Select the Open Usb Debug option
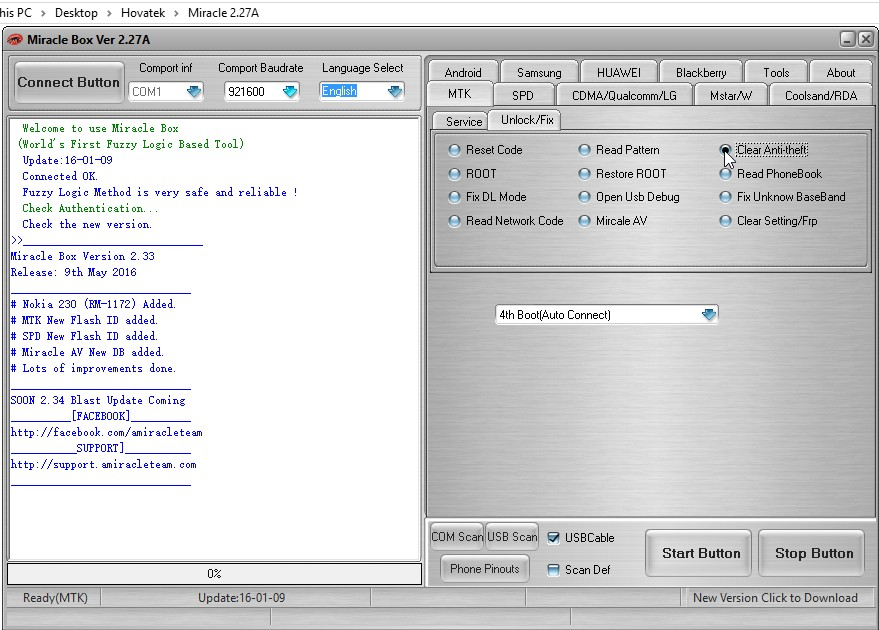Image resolution: width=879 pixels, height=630 pixels. (629, 197)
